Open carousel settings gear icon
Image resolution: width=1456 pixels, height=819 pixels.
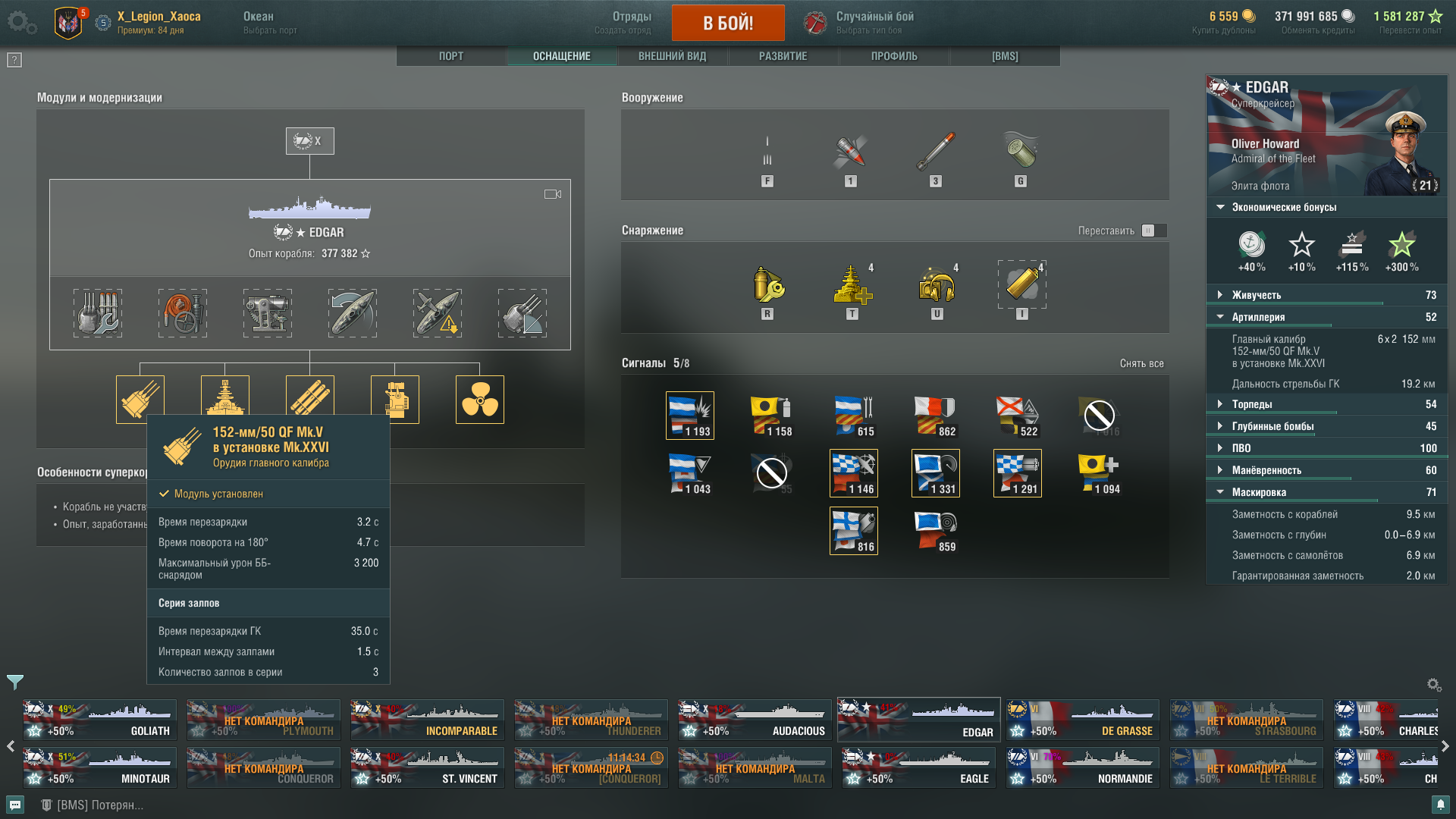tap(1434, 685)
